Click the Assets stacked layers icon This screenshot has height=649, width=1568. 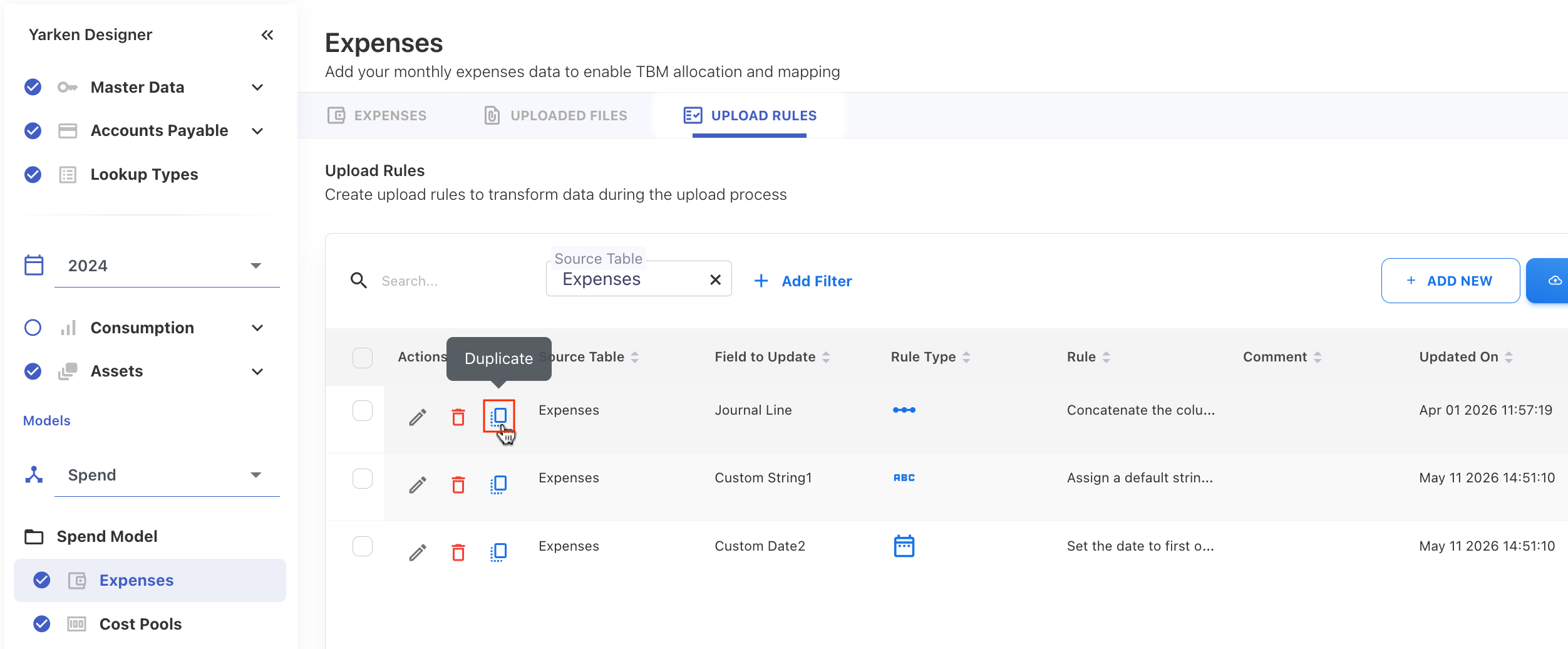tap(68, 371)
